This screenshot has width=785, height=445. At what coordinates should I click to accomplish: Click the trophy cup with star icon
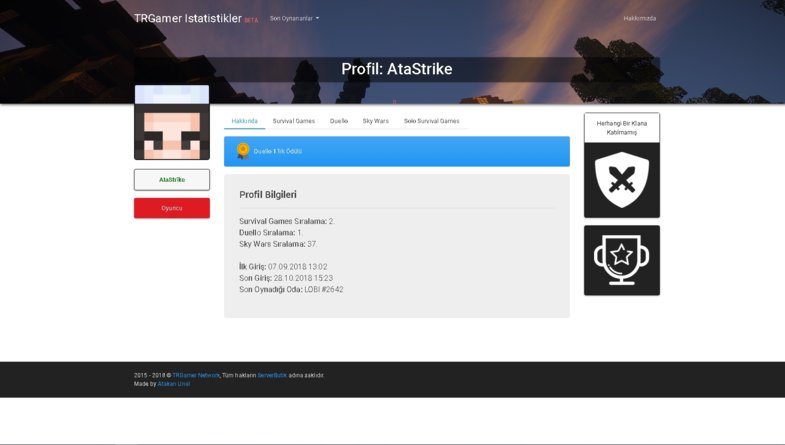[622, 260]
